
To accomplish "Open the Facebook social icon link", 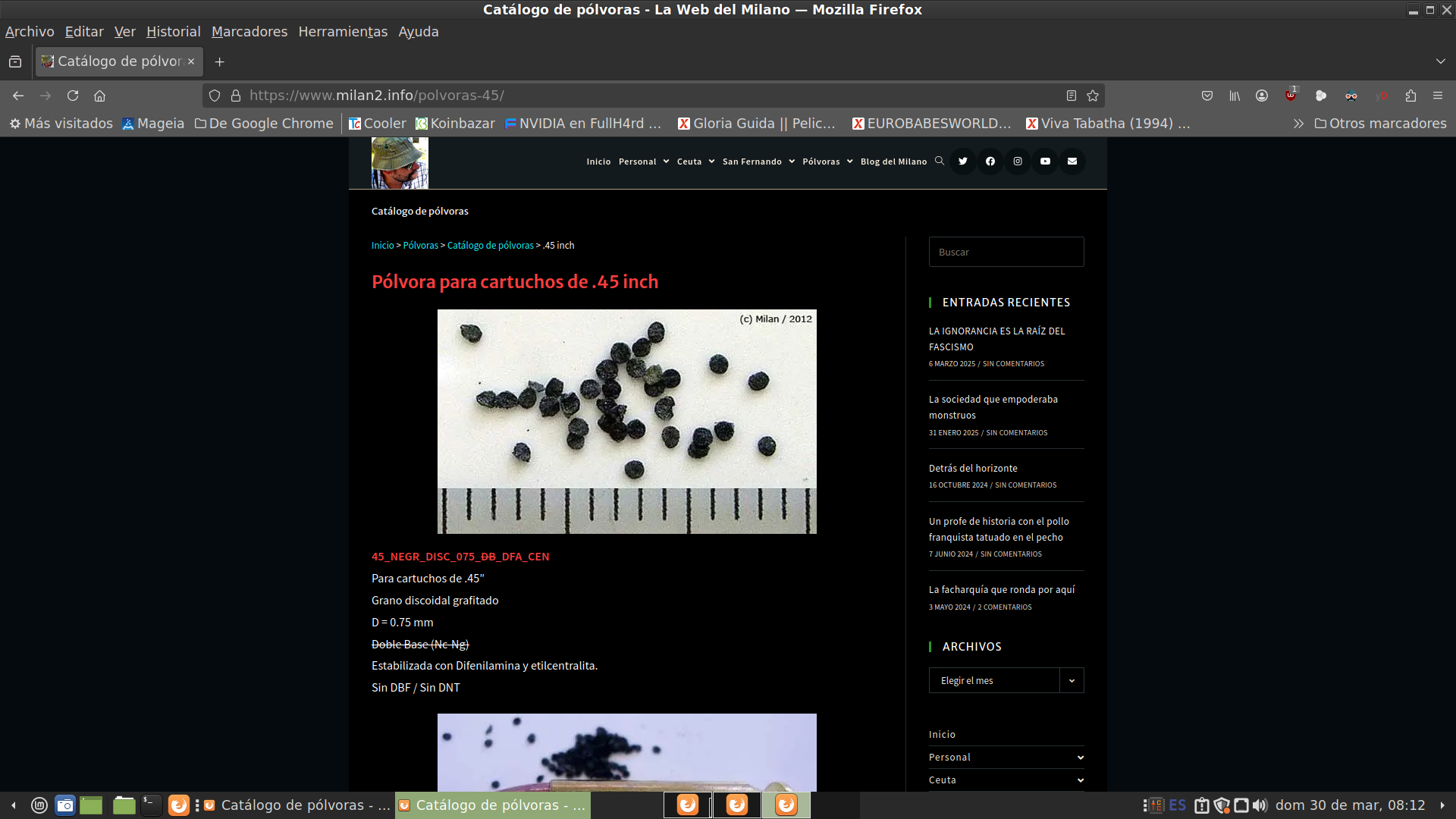I will click(990, 161).
